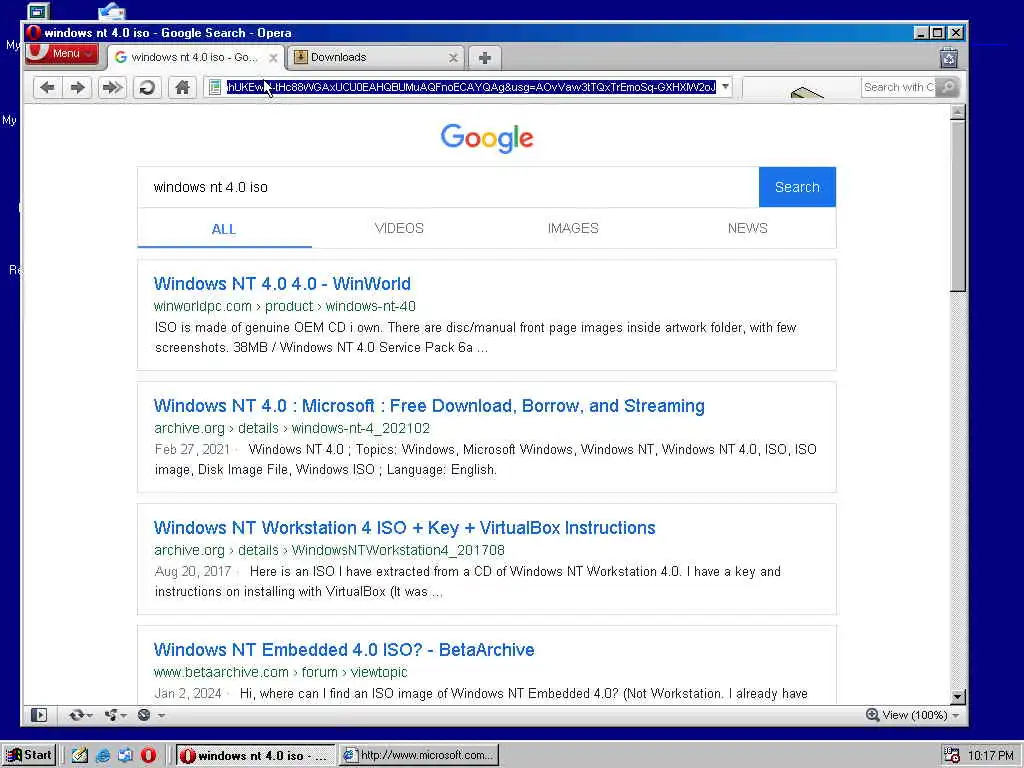The height and width of the screenshot is (768, 1024).
Task: Click the Feb 27, 2021 date text
Action: click(192, 450)
